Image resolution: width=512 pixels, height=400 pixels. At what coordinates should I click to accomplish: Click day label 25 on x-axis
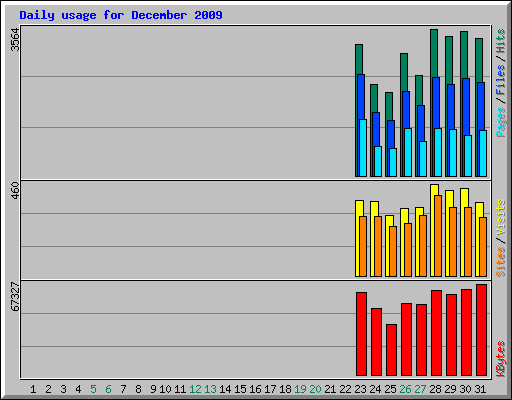(390, 389)
